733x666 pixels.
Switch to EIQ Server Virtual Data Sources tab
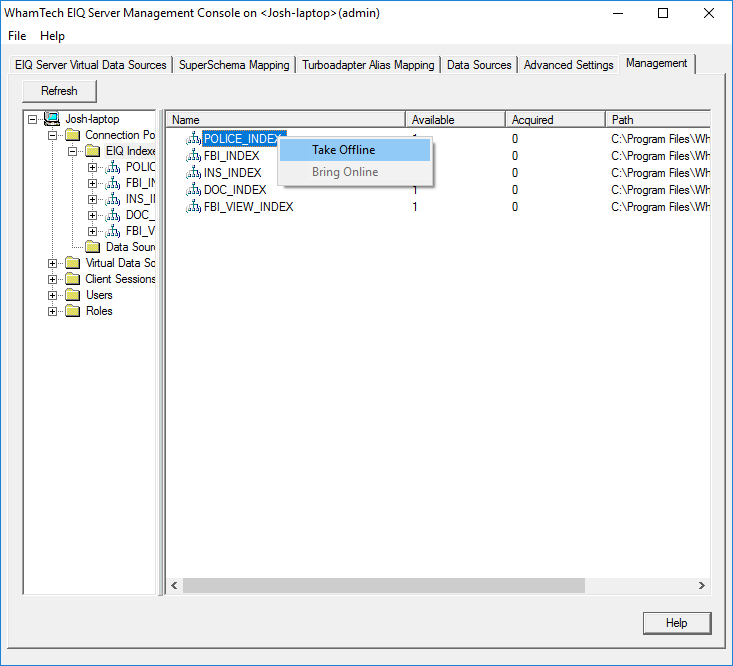point(91,65)
